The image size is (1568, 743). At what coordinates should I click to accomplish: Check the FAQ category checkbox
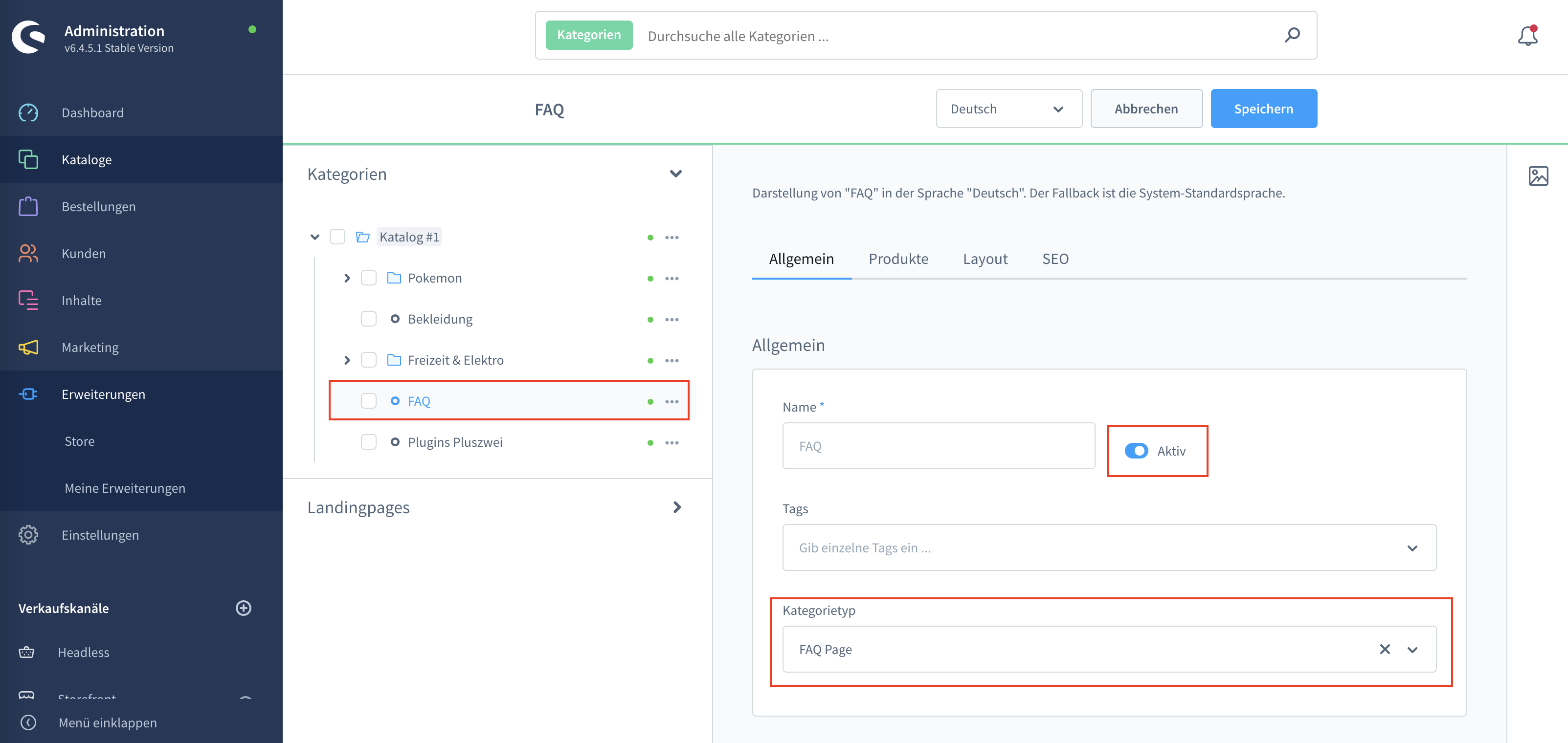point(368,400)
